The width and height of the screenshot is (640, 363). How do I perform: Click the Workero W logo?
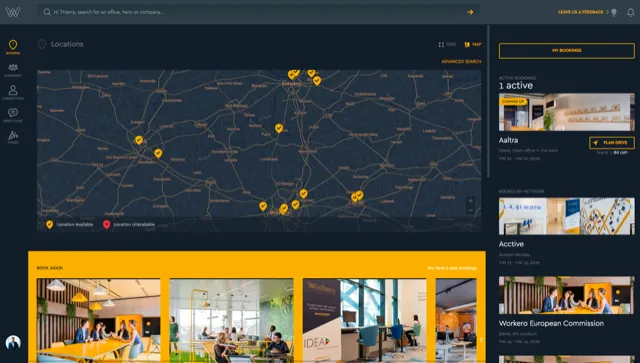coord(13,12)
